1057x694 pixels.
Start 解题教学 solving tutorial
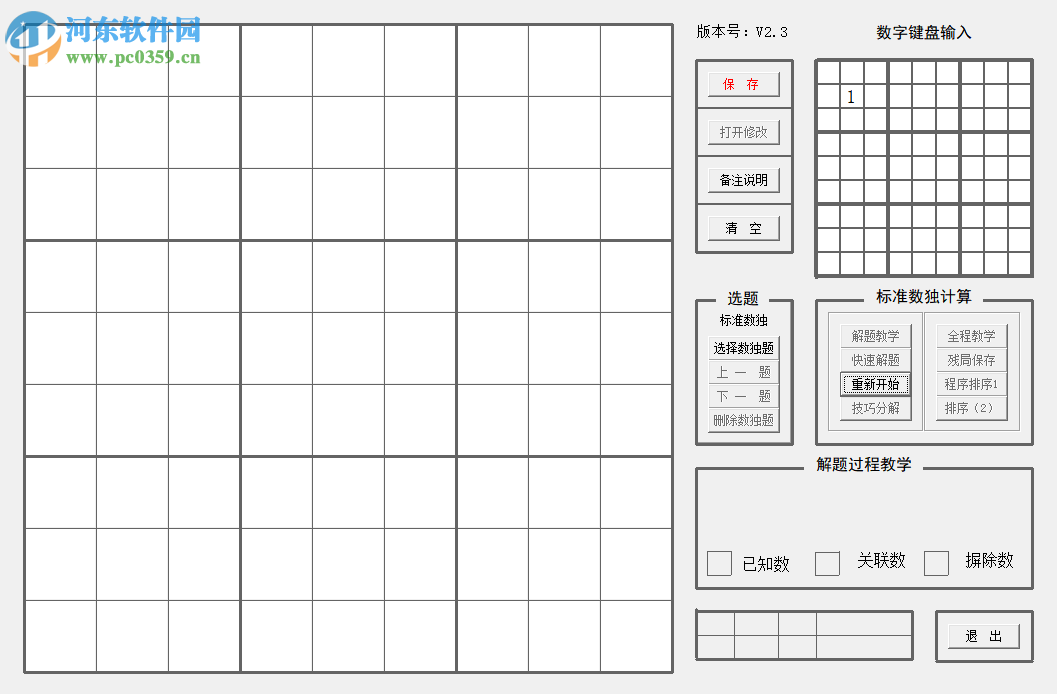876,336
